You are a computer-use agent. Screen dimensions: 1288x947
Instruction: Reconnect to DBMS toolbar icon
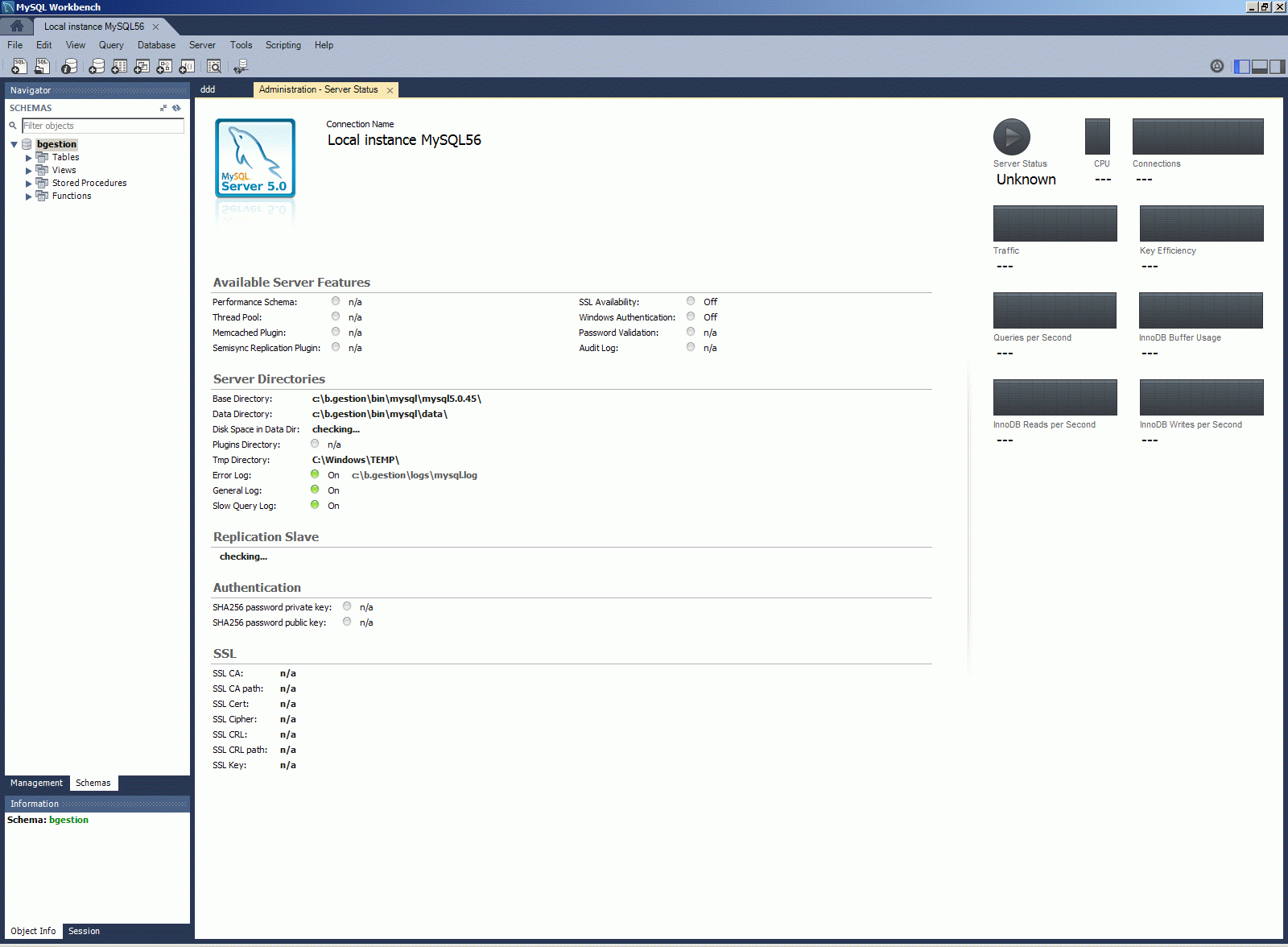(241, 66)
